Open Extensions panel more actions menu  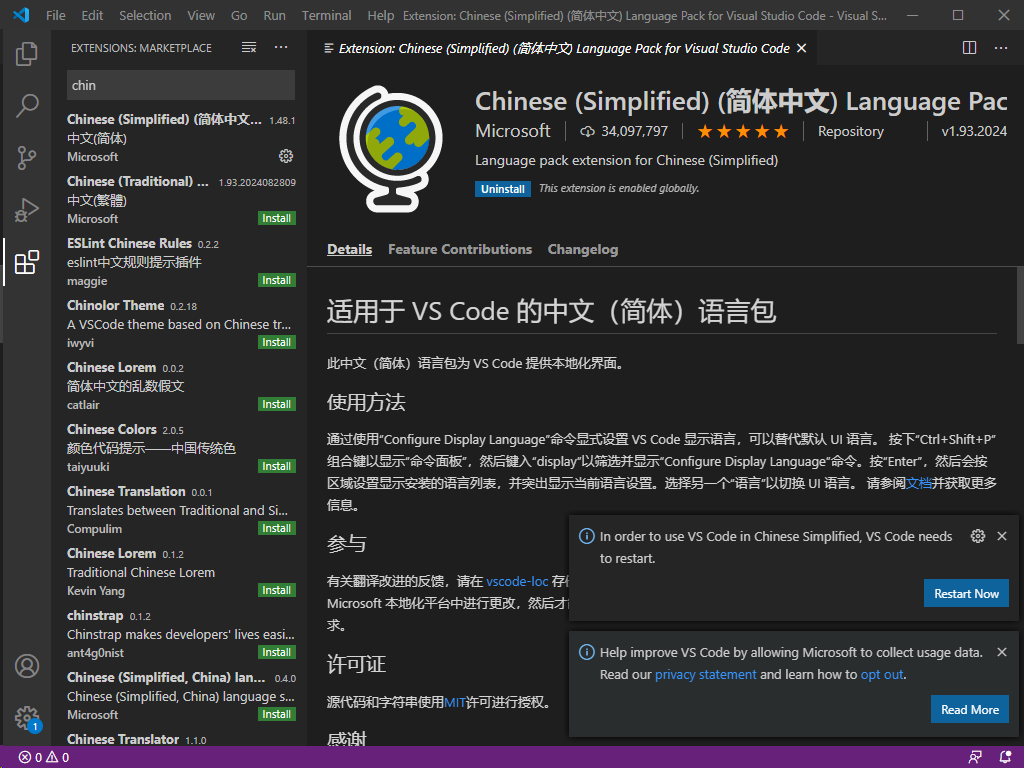click(x=281, y=47)
